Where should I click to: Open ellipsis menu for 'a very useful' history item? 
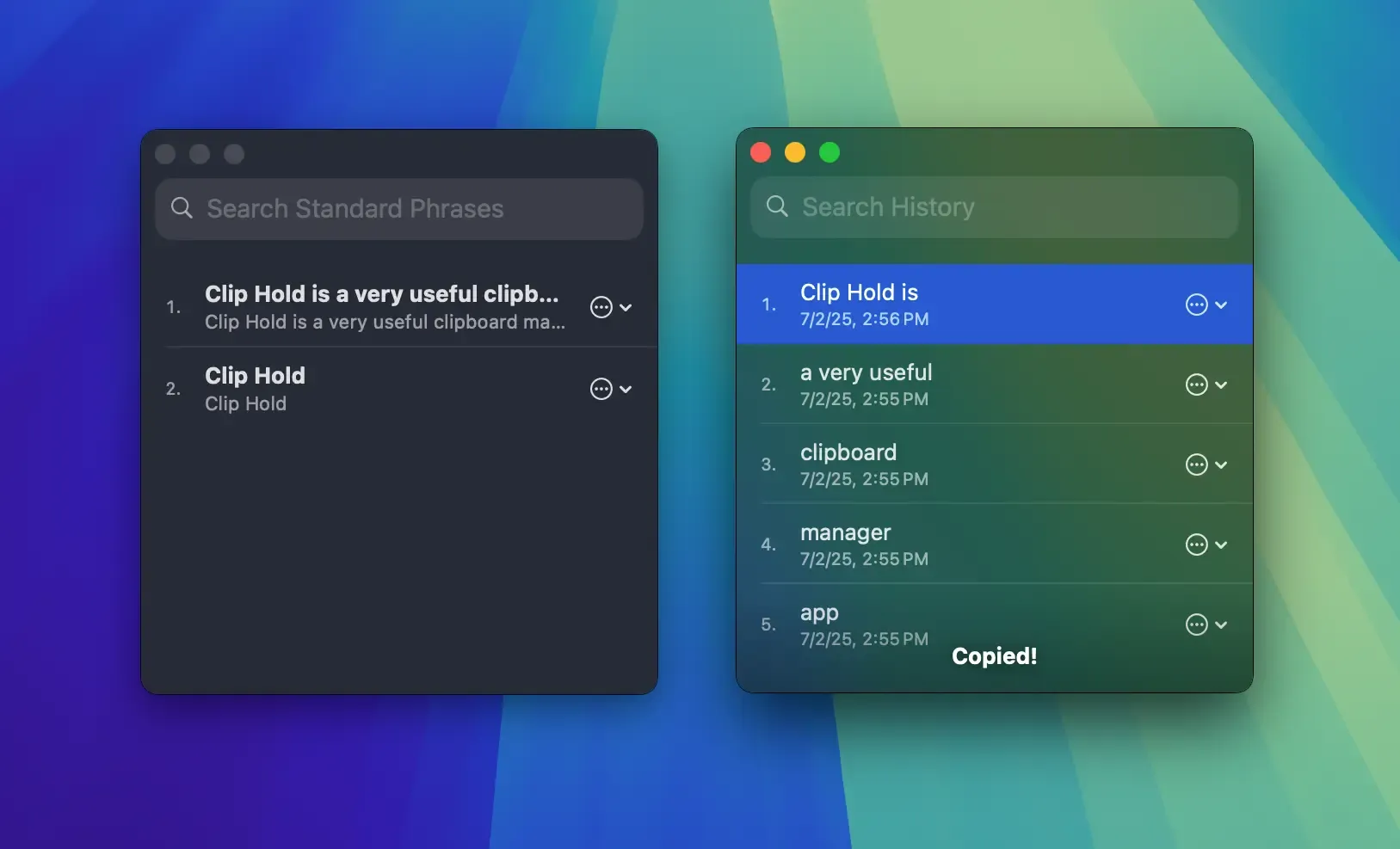point(1196,385)
